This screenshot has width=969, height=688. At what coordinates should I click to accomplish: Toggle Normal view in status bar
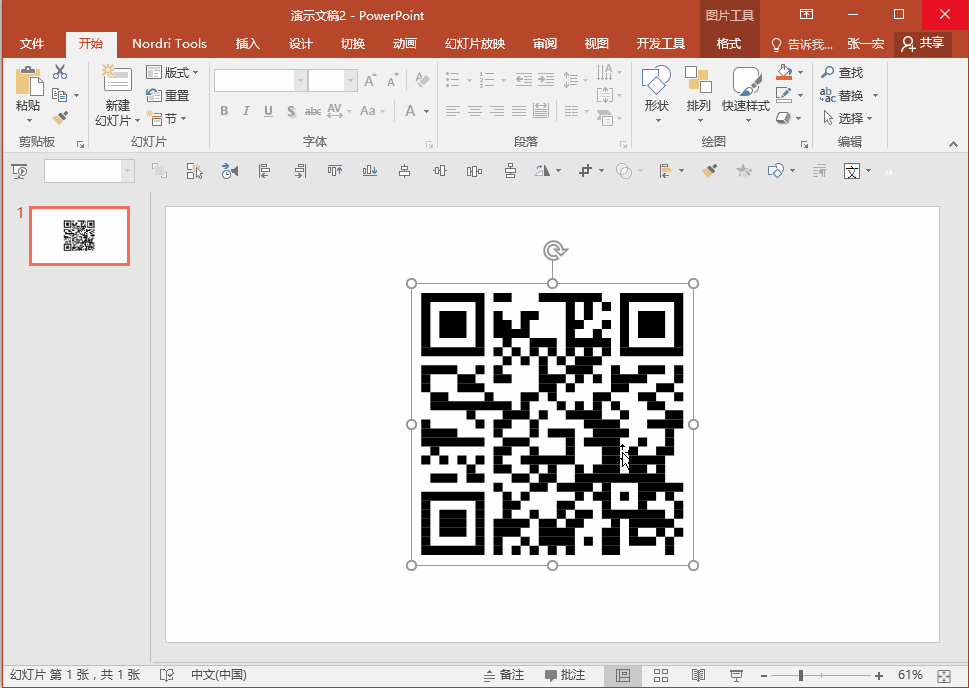[x=622, y=675]
